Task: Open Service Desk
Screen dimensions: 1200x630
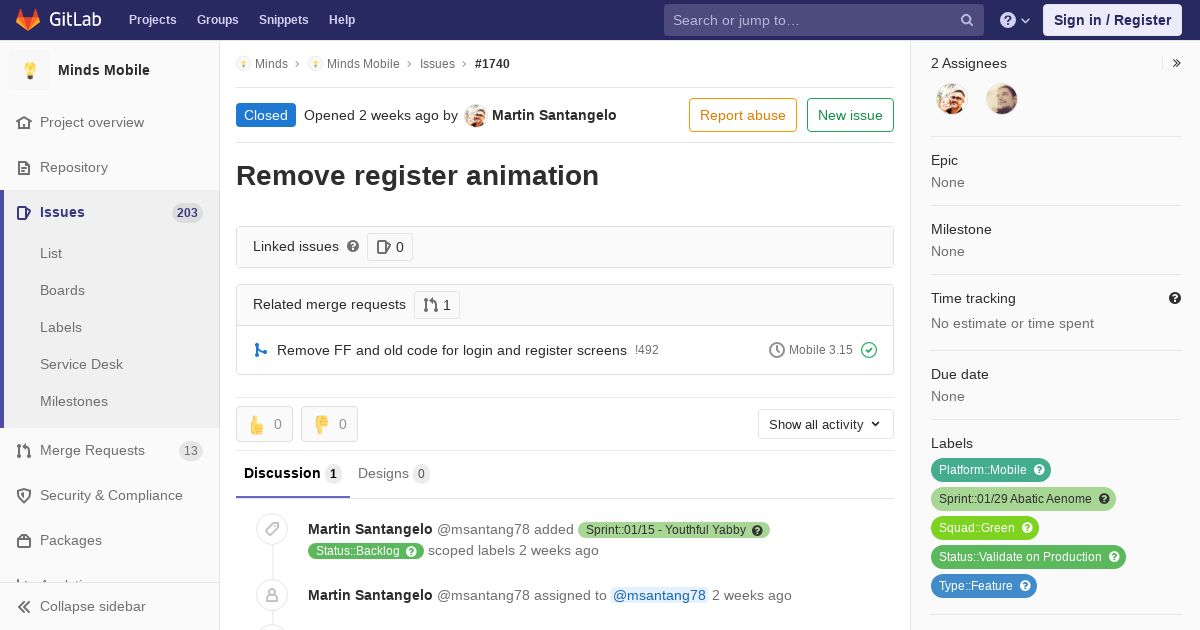Action: 81,364
